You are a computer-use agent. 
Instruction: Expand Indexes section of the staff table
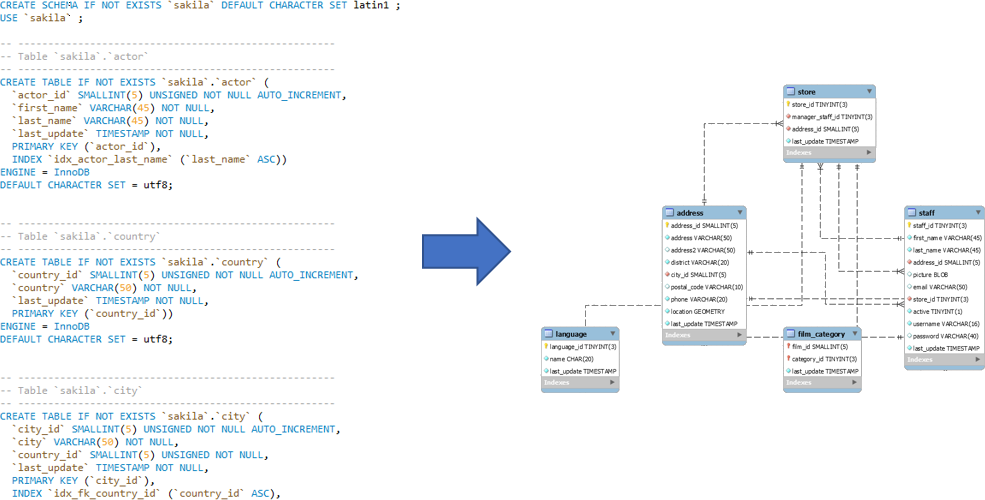pyautogui.click(x=978, y=360)
